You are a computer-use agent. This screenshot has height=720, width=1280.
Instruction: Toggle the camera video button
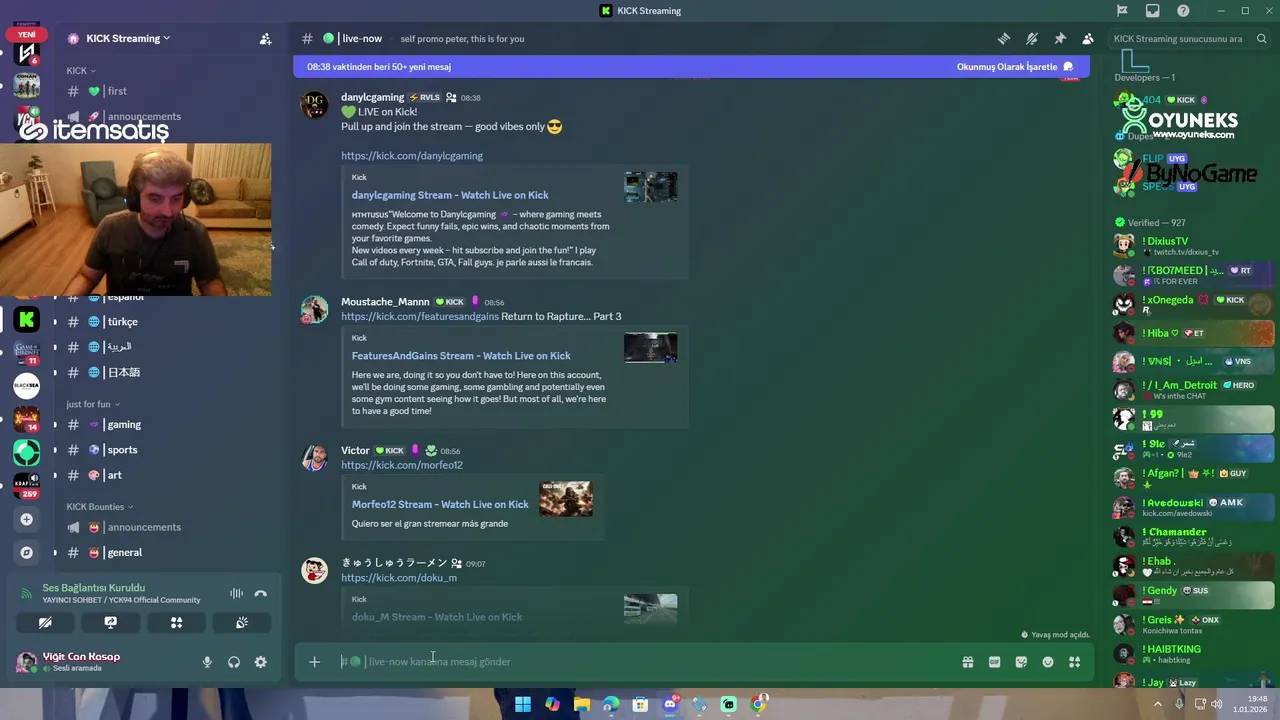click(x=45, y=622)
